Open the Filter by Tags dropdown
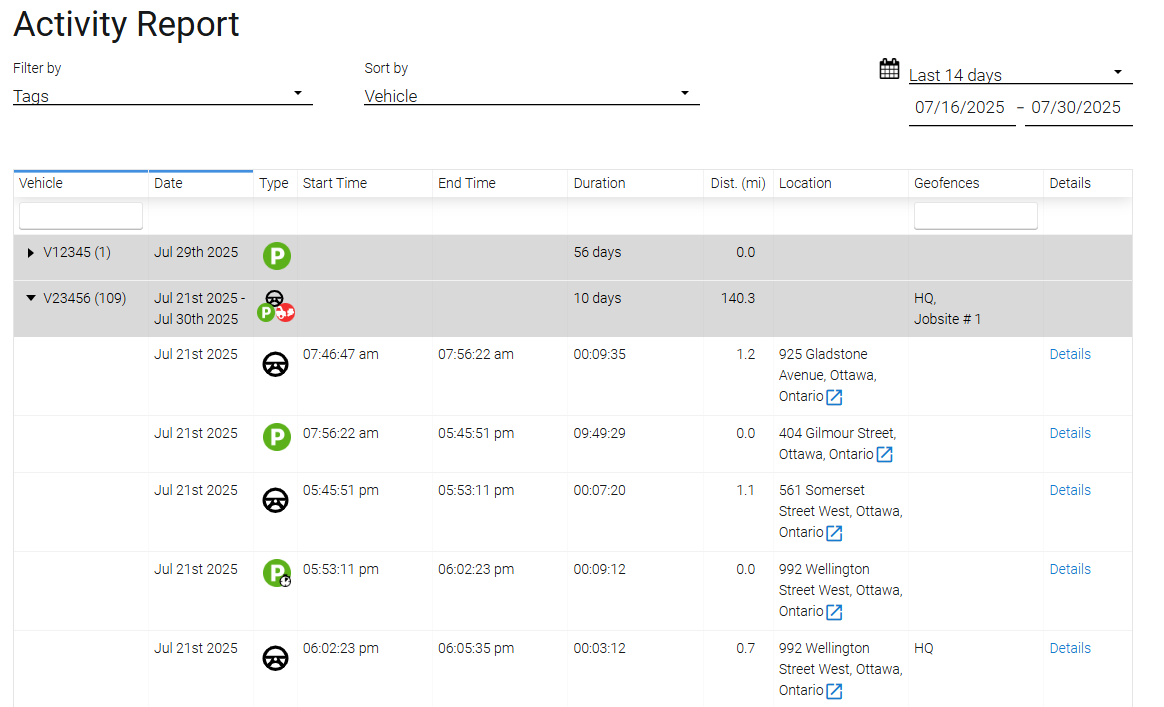 pos(162,96)
